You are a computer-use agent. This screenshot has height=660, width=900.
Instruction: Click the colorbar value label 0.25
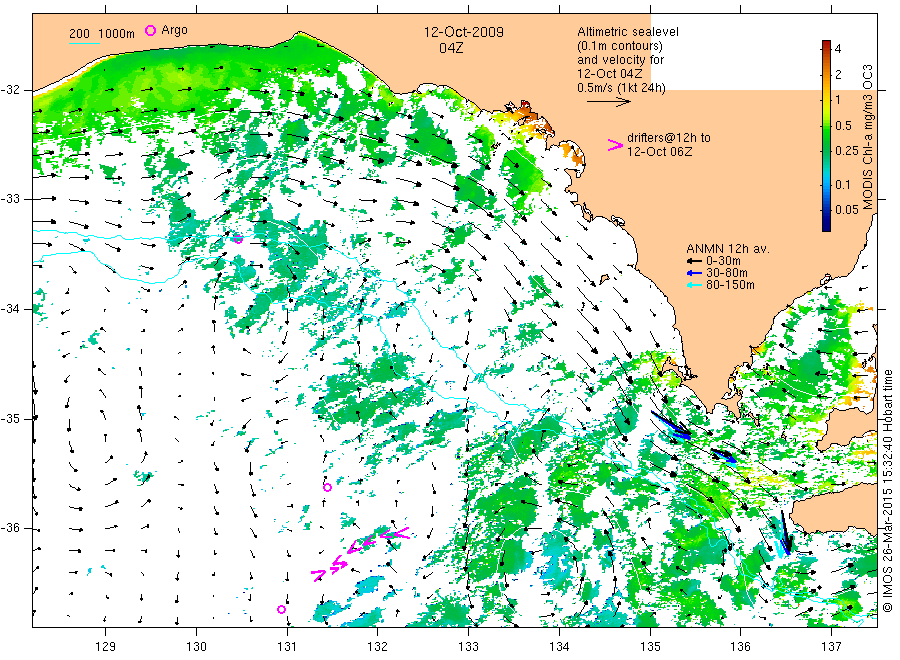click(x=847, y=151)
